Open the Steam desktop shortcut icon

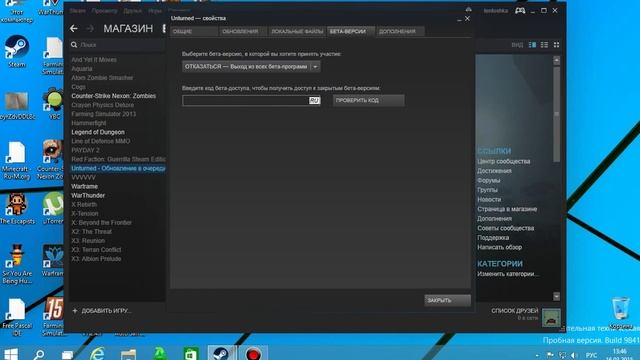coord(17,51)
